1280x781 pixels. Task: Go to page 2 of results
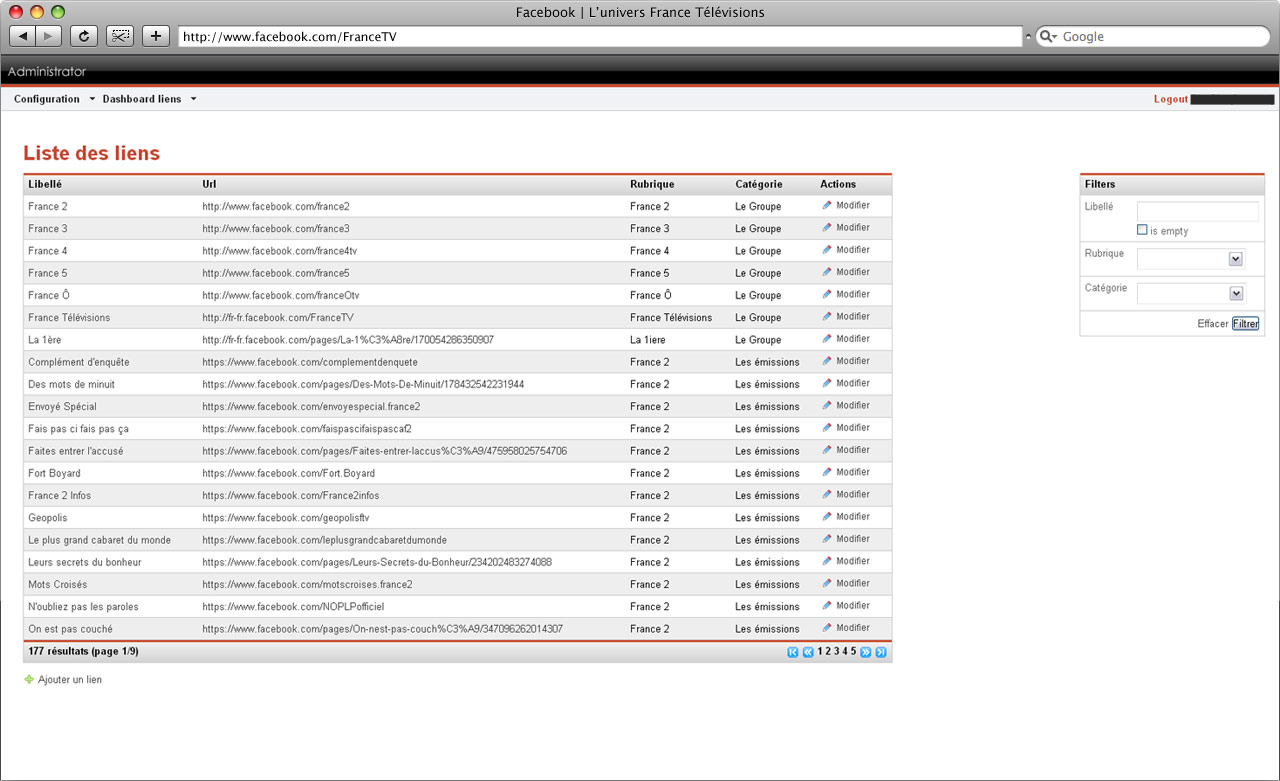(829, 651)
